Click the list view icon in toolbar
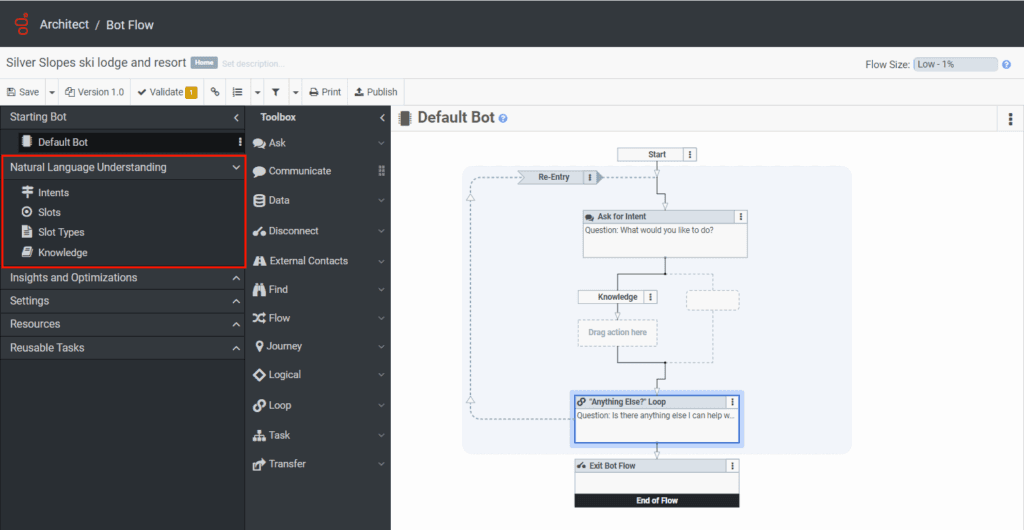1024x530 pixels. coord(237,92)
